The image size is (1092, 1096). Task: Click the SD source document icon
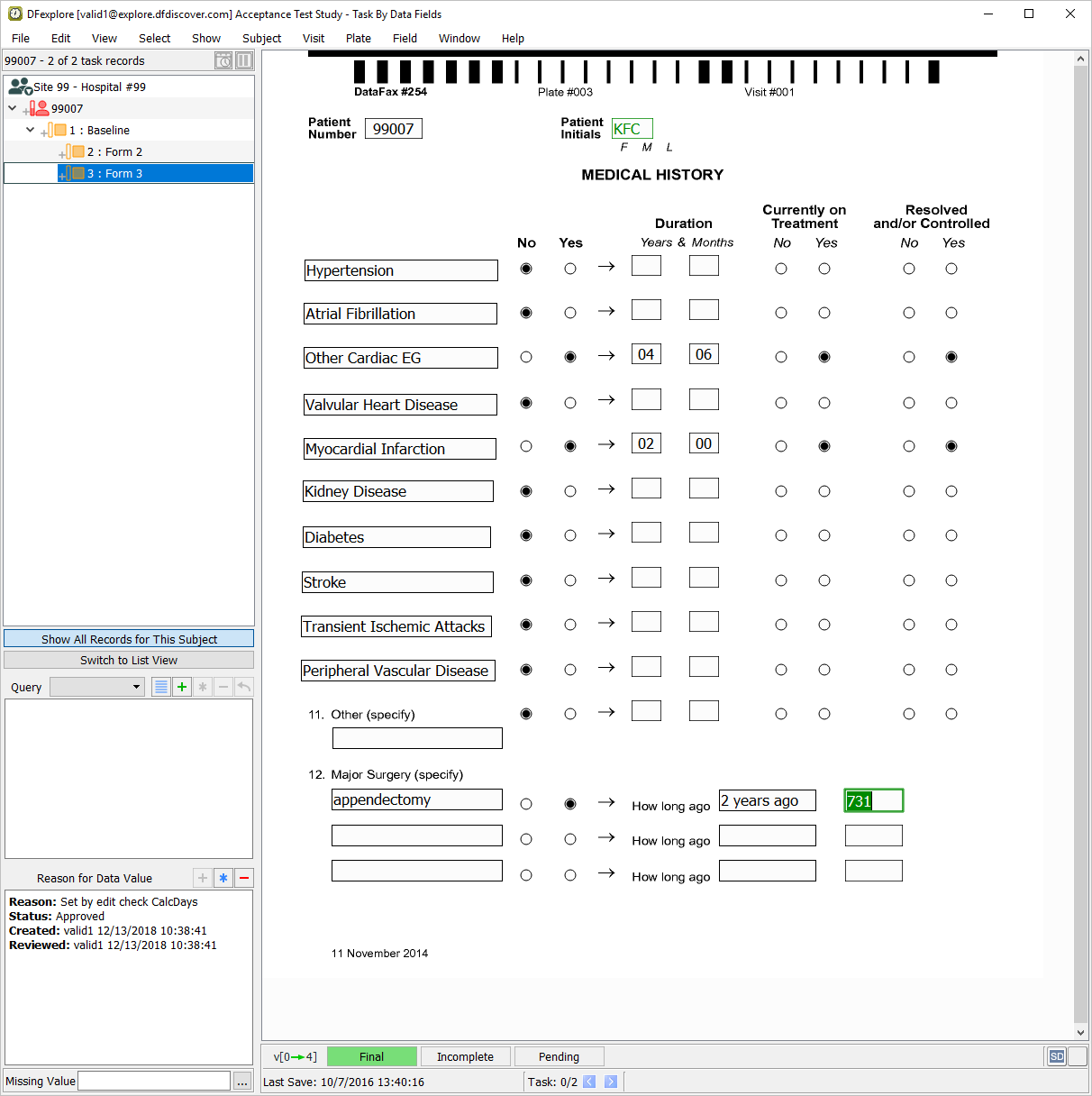1057,1056
